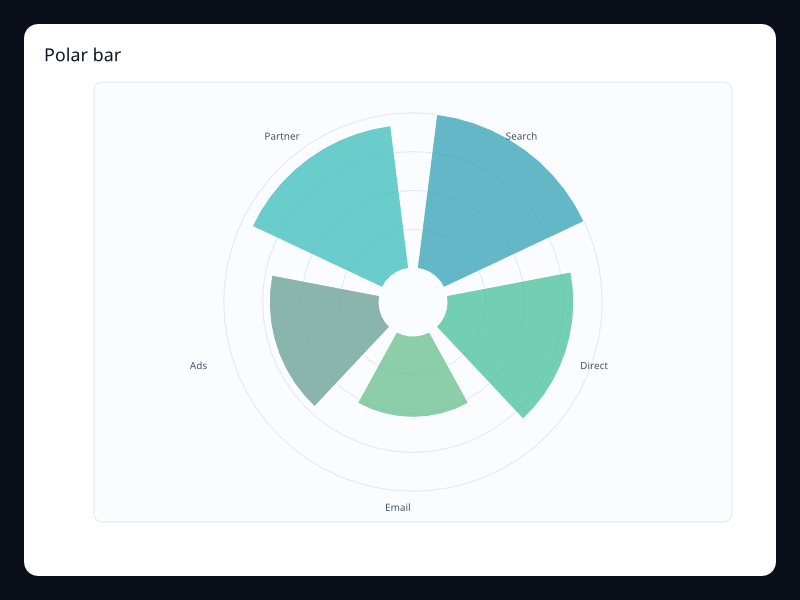Click the 'Ads' axis label
The image size is (800, 600).
point(198,365)
